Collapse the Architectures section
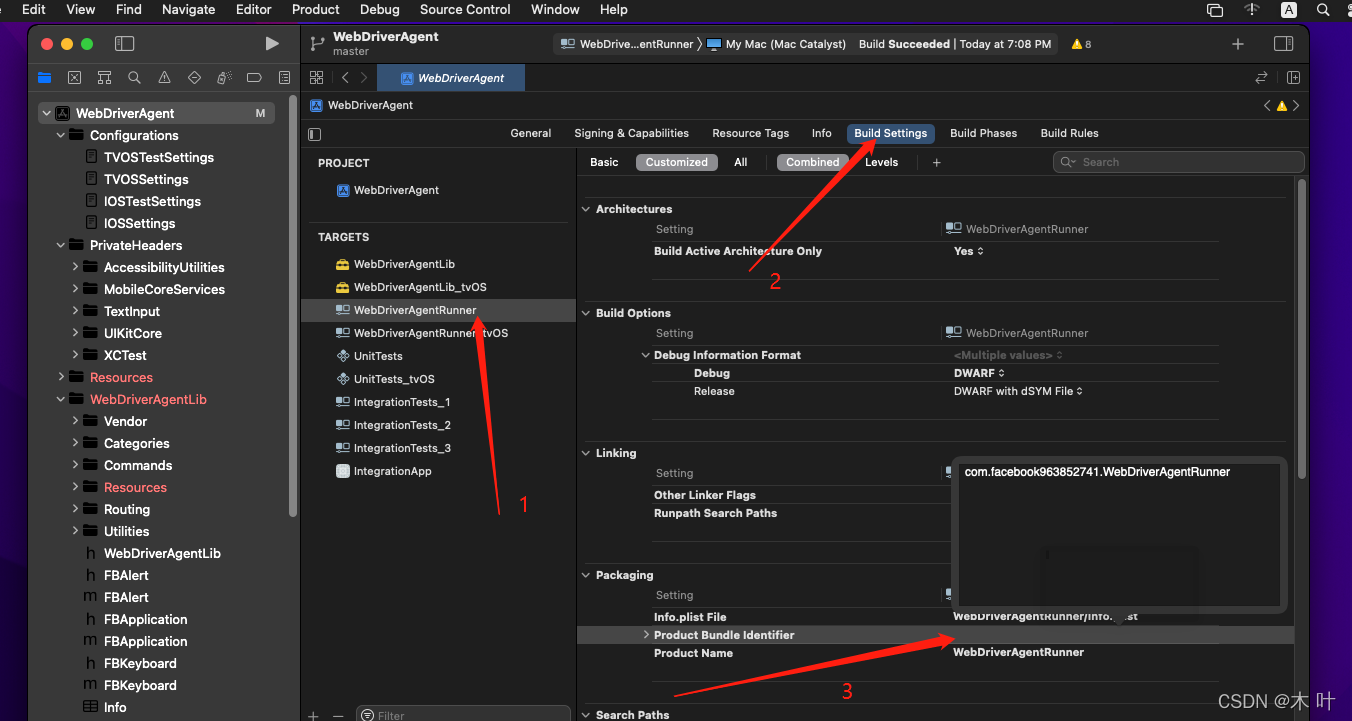1352x721 pixels. (x=586, y=209)
